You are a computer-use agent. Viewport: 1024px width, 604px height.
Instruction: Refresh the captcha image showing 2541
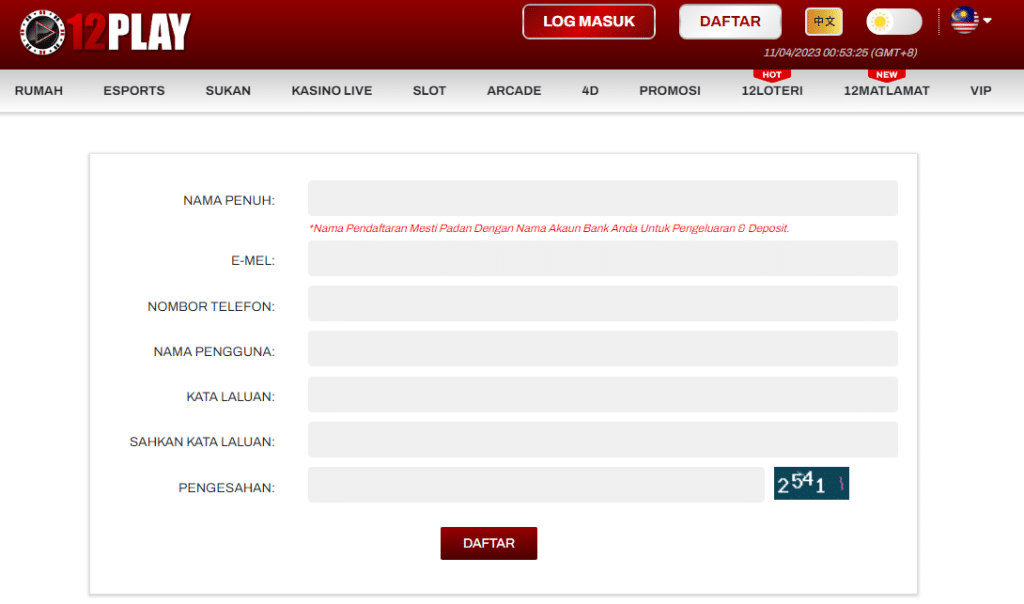(x=811, y=483)
